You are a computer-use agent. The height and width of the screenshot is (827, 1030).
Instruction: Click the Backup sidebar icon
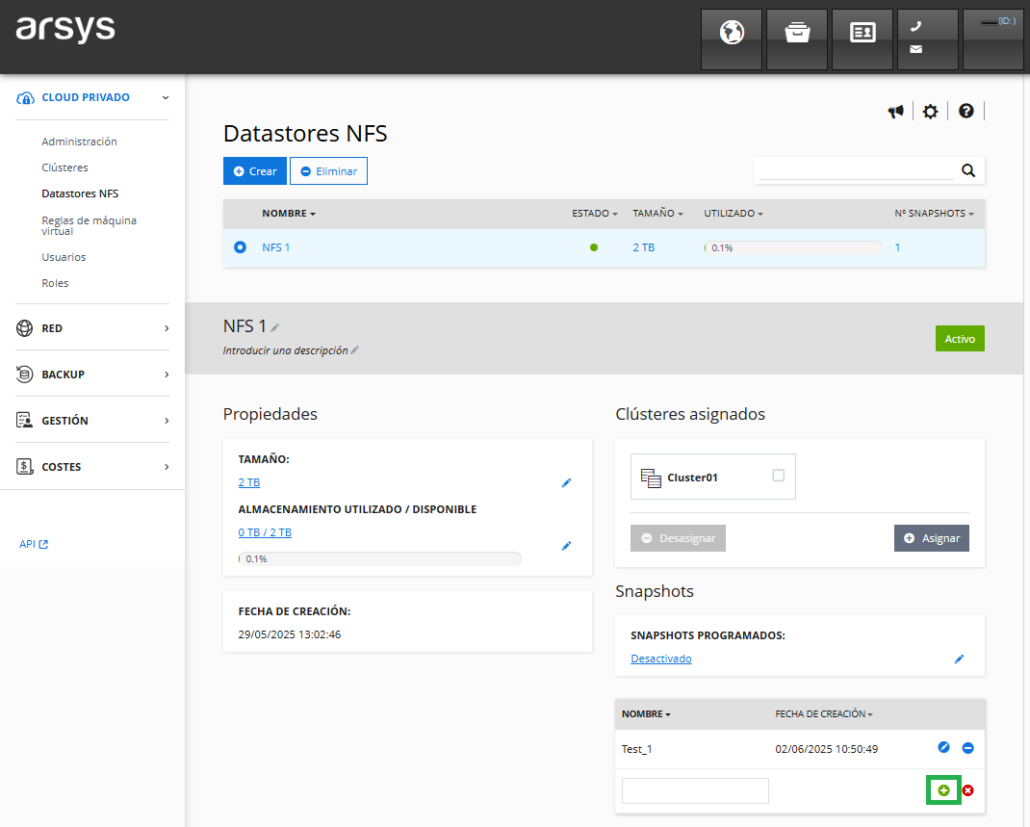pos(24,374)
